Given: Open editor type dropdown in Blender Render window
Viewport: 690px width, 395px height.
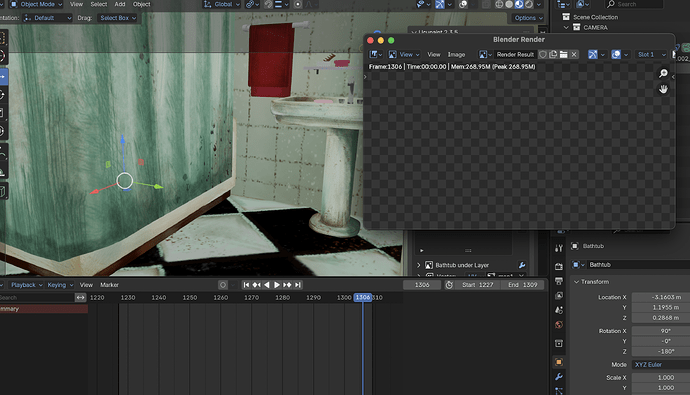Looking at the screenshot, I should [376, 55].
